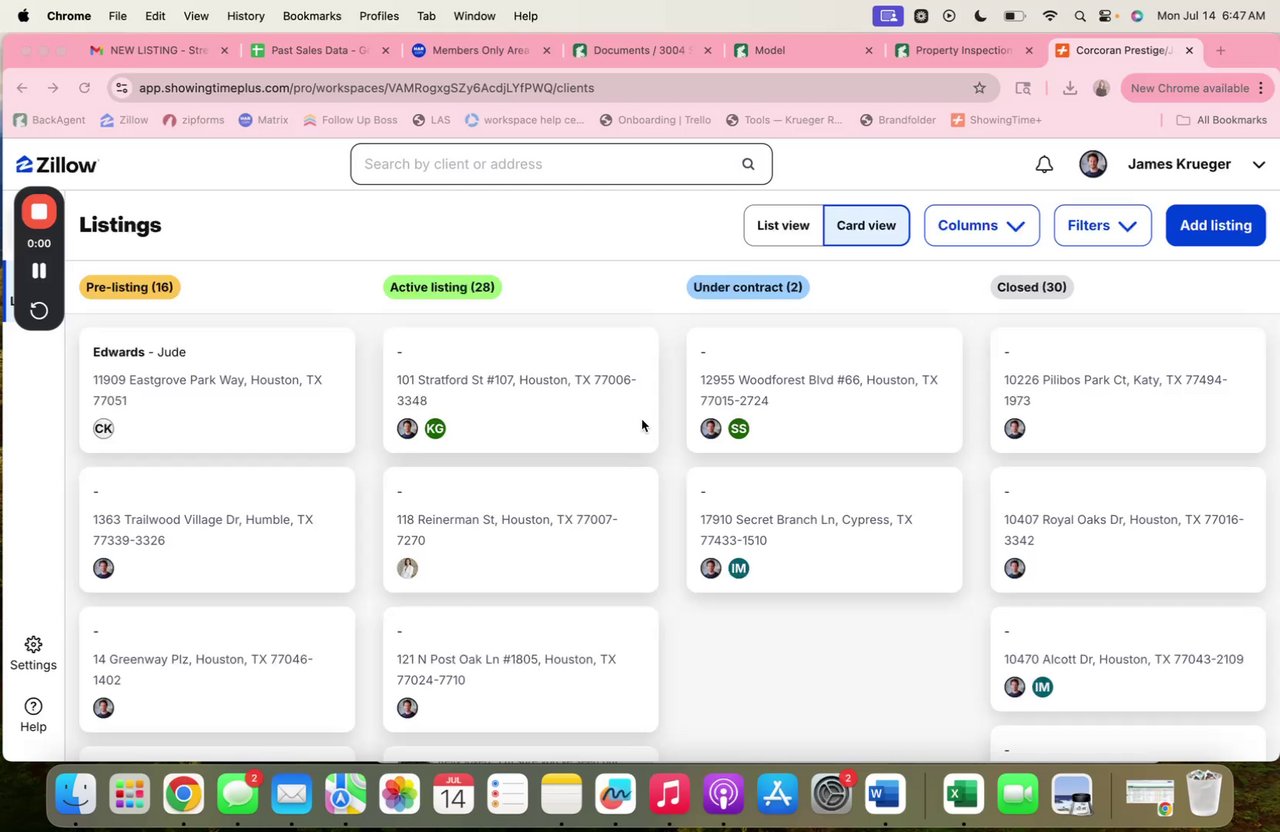Open a new Chrome tab with plus
This screenshot has width=1280, height=832.
click(x=1220, y=50)
